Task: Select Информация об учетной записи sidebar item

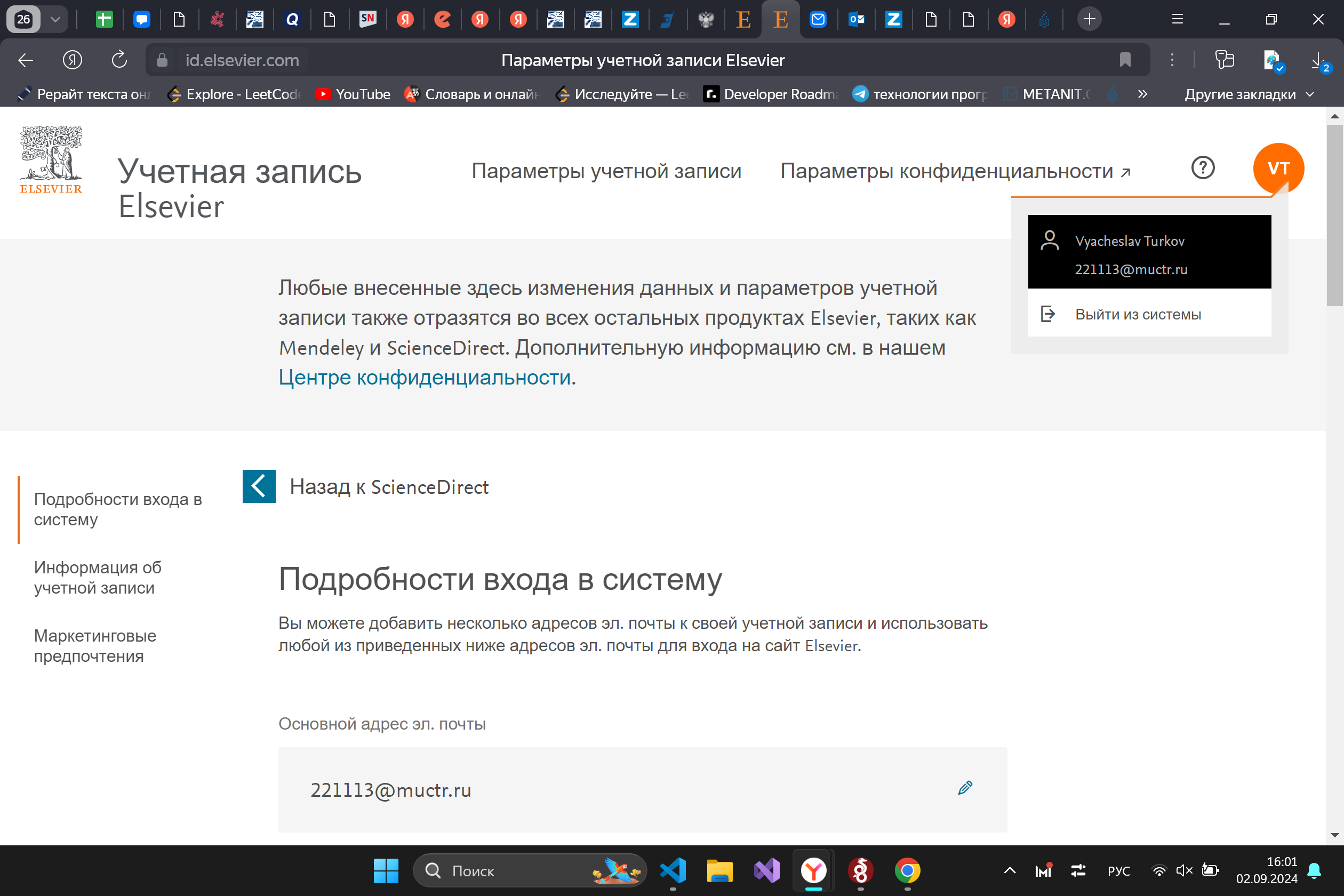Action: 98,577
